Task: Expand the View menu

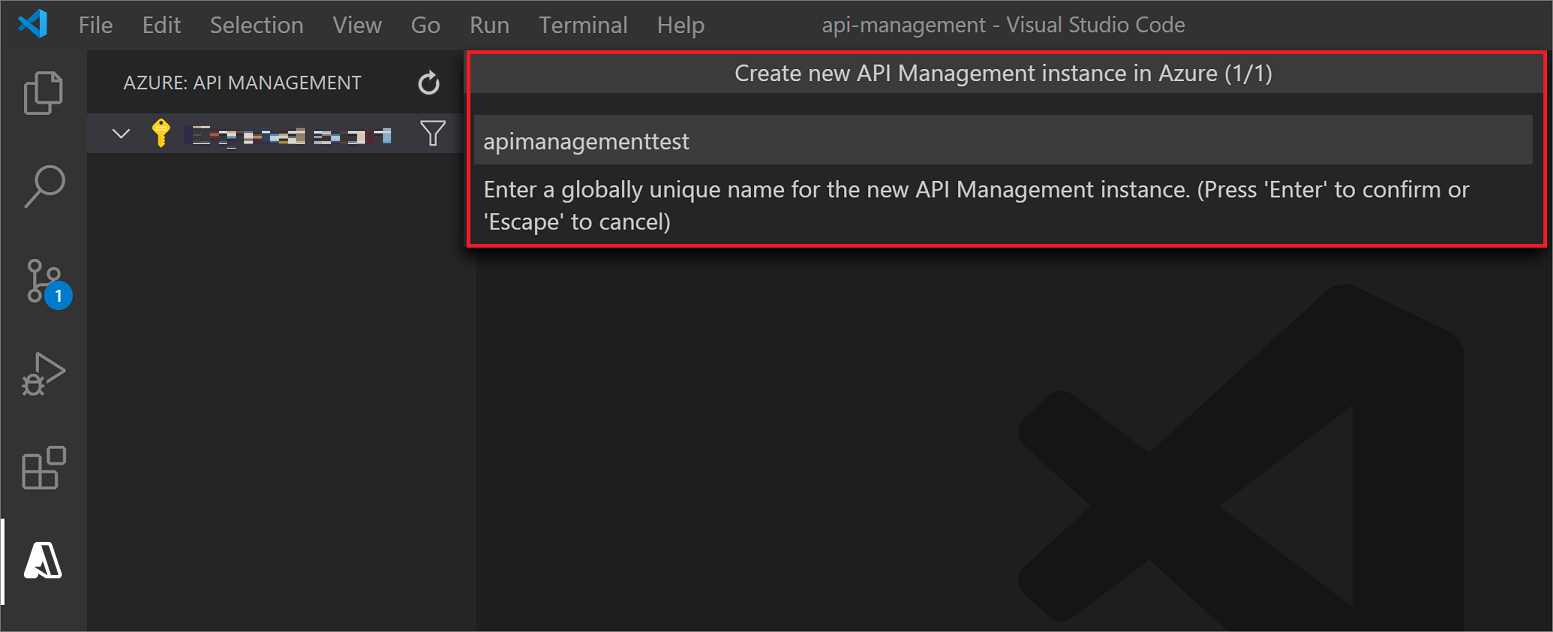Action: click(356, 24)
